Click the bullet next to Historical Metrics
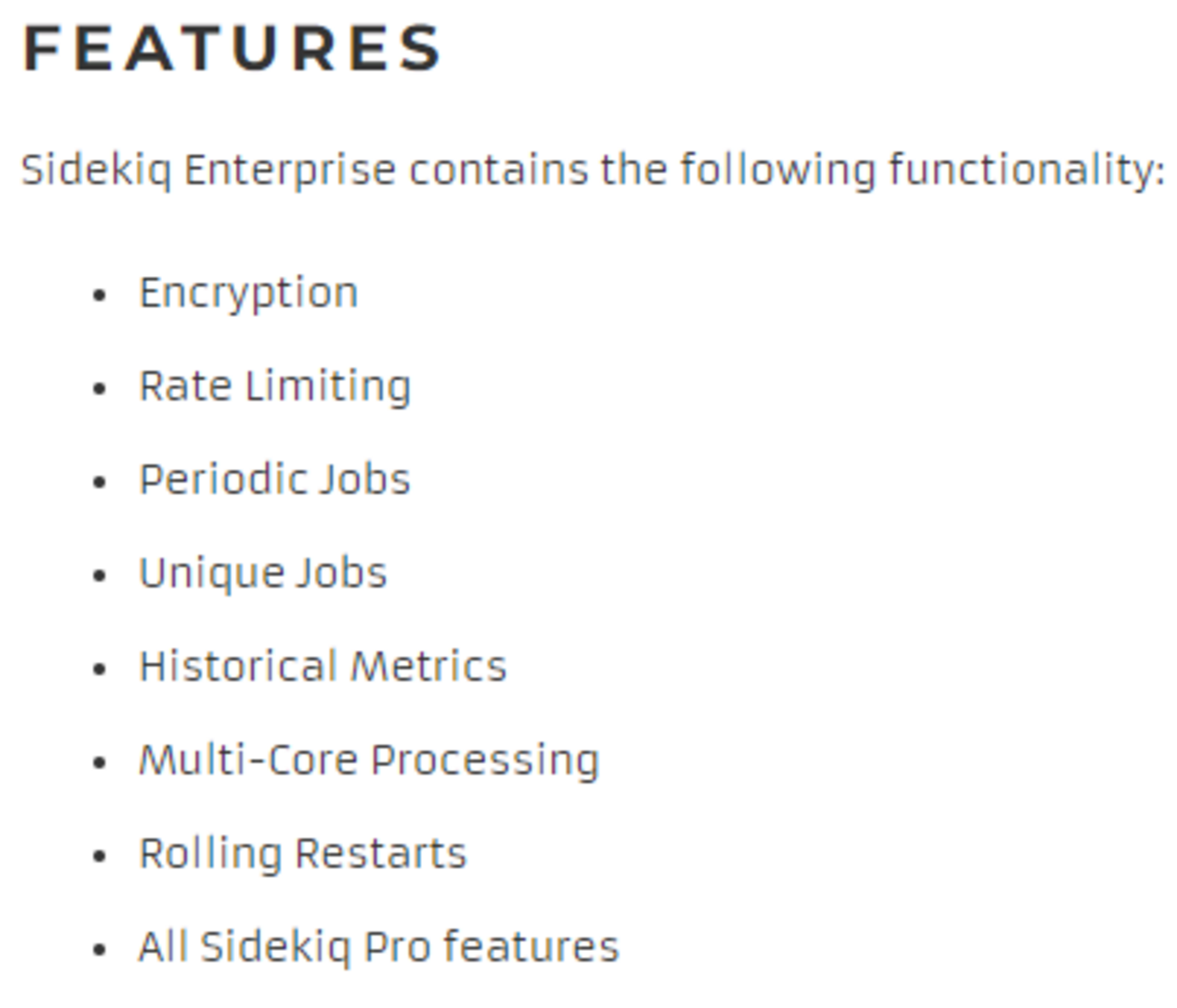The image size is (1177, 1008). click(x=100, y=668)
